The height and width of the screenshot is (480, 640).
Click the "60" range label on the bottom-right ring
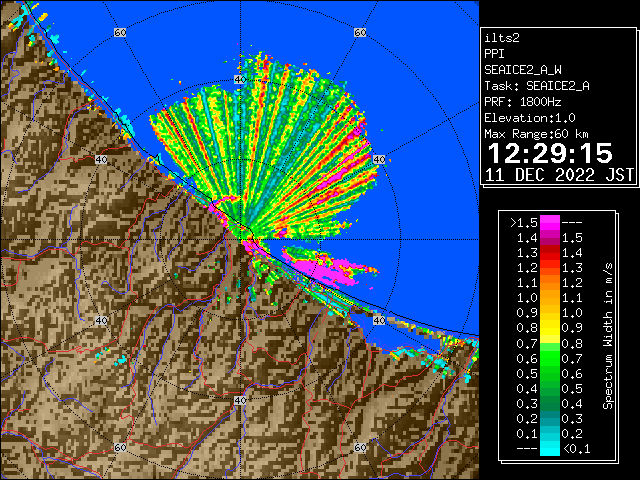[x=360, y=447]
